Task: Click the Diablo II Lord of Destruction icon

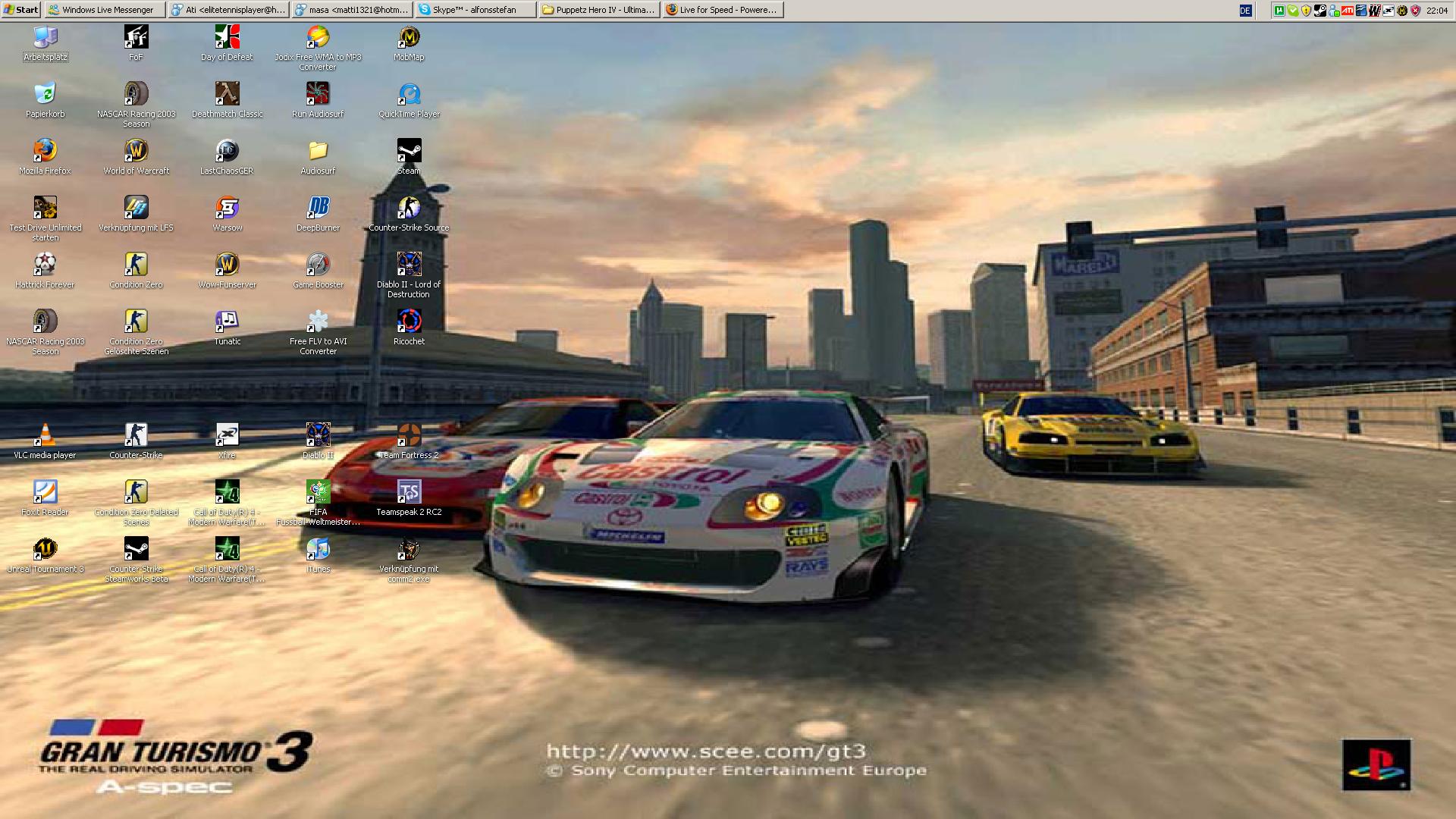Action: click(409, 265)
